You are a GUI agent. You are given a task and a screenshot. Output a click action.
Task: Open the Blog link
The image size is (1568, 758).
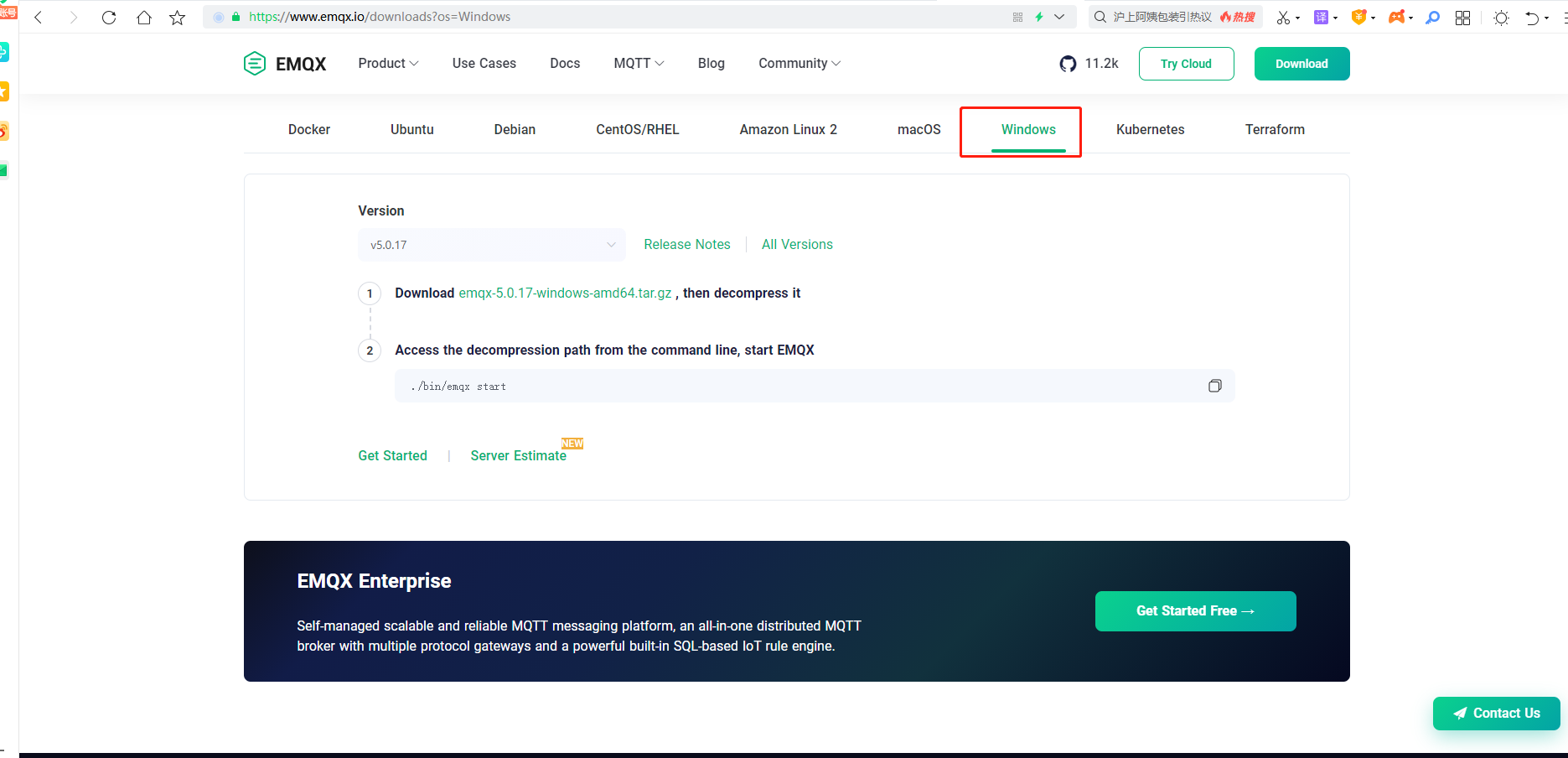(712, 64)
